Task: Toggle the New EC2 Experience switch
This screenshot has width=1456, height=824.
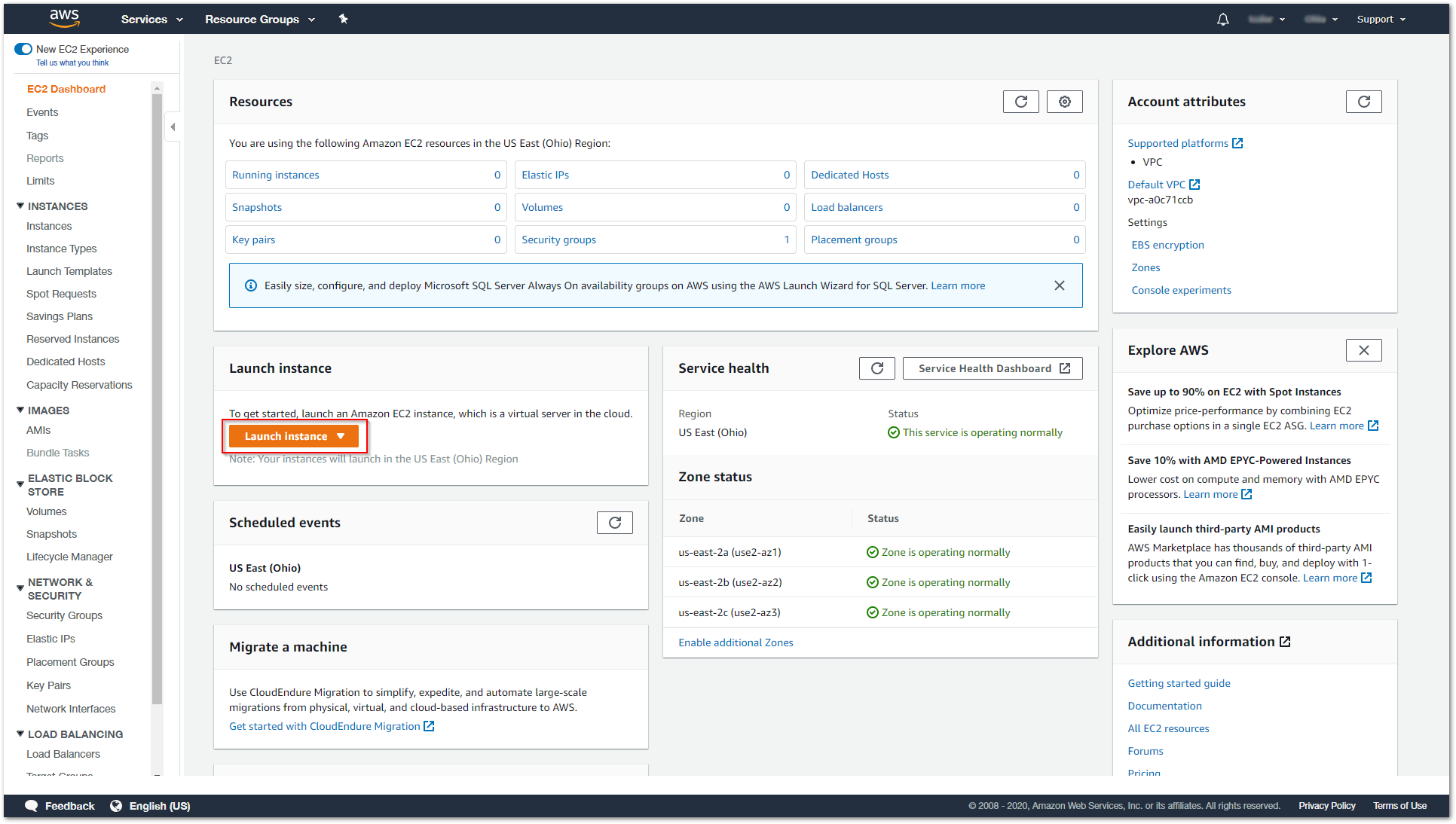Action: tap(23, 49)
